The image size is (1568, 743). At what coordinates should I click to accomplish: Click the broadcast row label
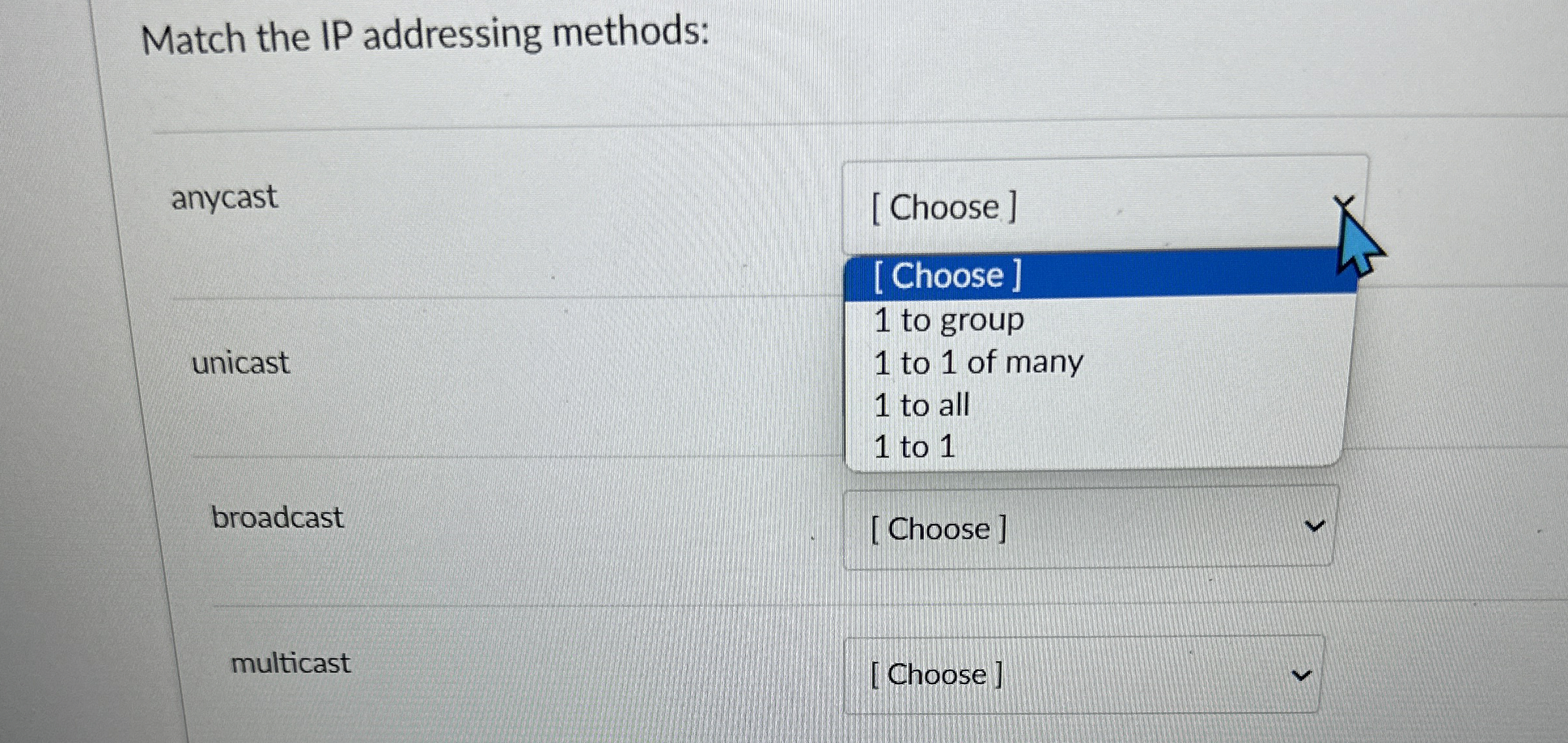click(277, 517)
